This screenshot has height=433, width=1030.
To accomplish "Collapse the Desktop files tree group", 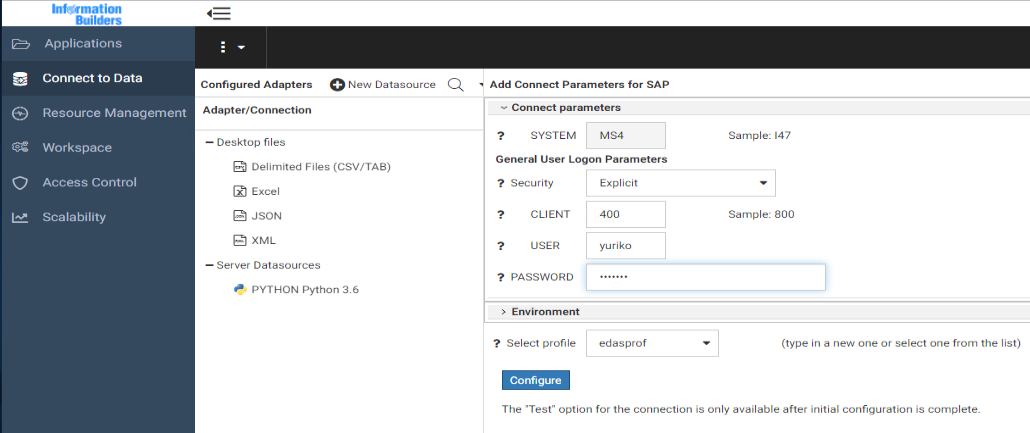I will pyautogui.click(x=210, y=143).
